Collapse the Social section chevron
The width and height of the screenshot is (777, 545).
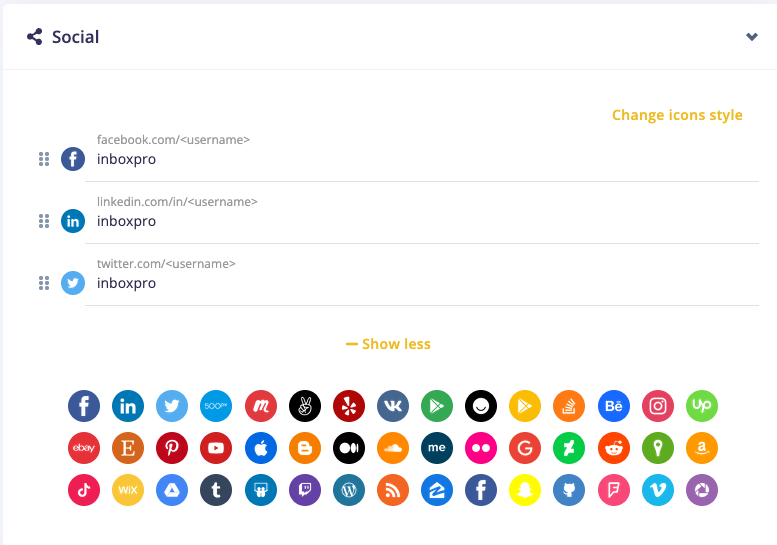pos(752,37)
